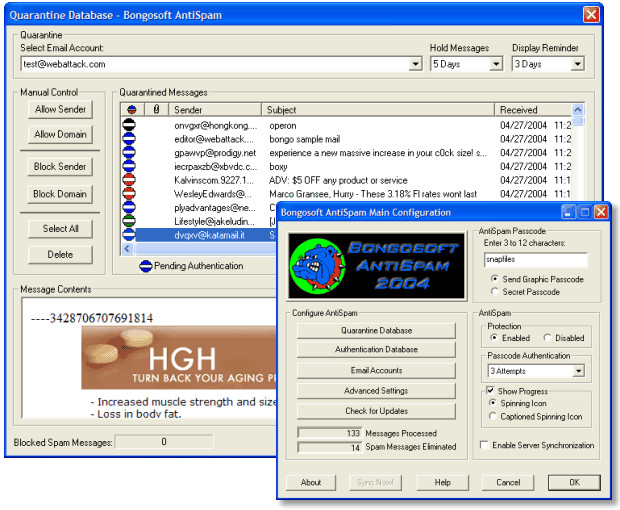The height and width of the screenshot is (510, 620).
Task: Sort messages by Received column
Action: (533, 110)
